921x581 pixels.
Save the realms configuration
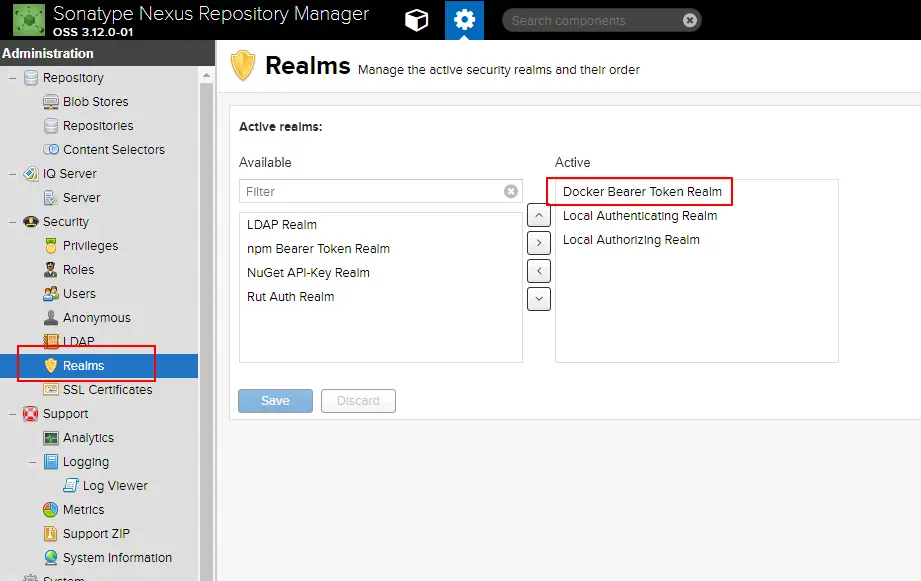pyautogui.click(x=275, y=401)
